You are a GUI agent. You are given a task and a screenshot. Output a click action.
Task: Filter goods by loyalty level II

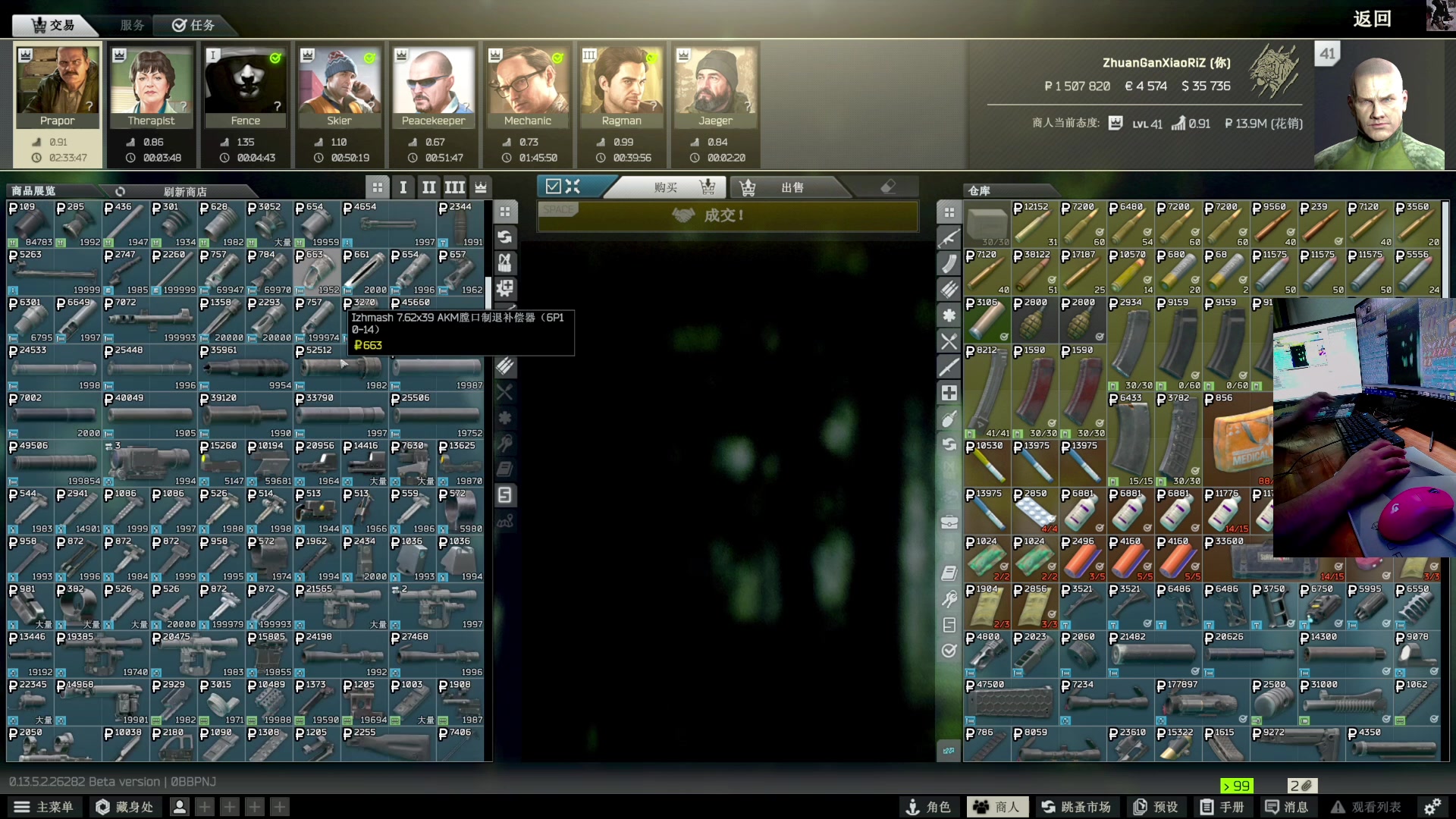pyautogui.click(x=428, y=187)
